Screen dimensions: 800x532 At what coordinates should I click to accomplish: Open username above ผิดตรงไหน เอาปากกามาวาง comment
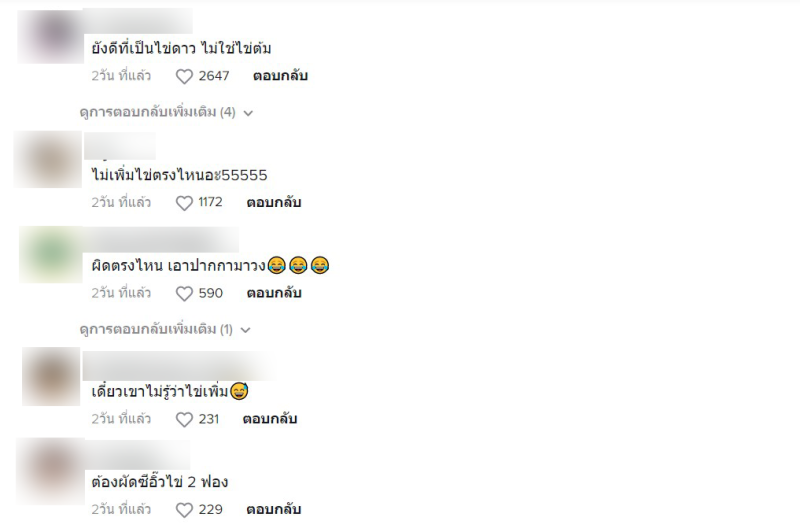(161, 240)
